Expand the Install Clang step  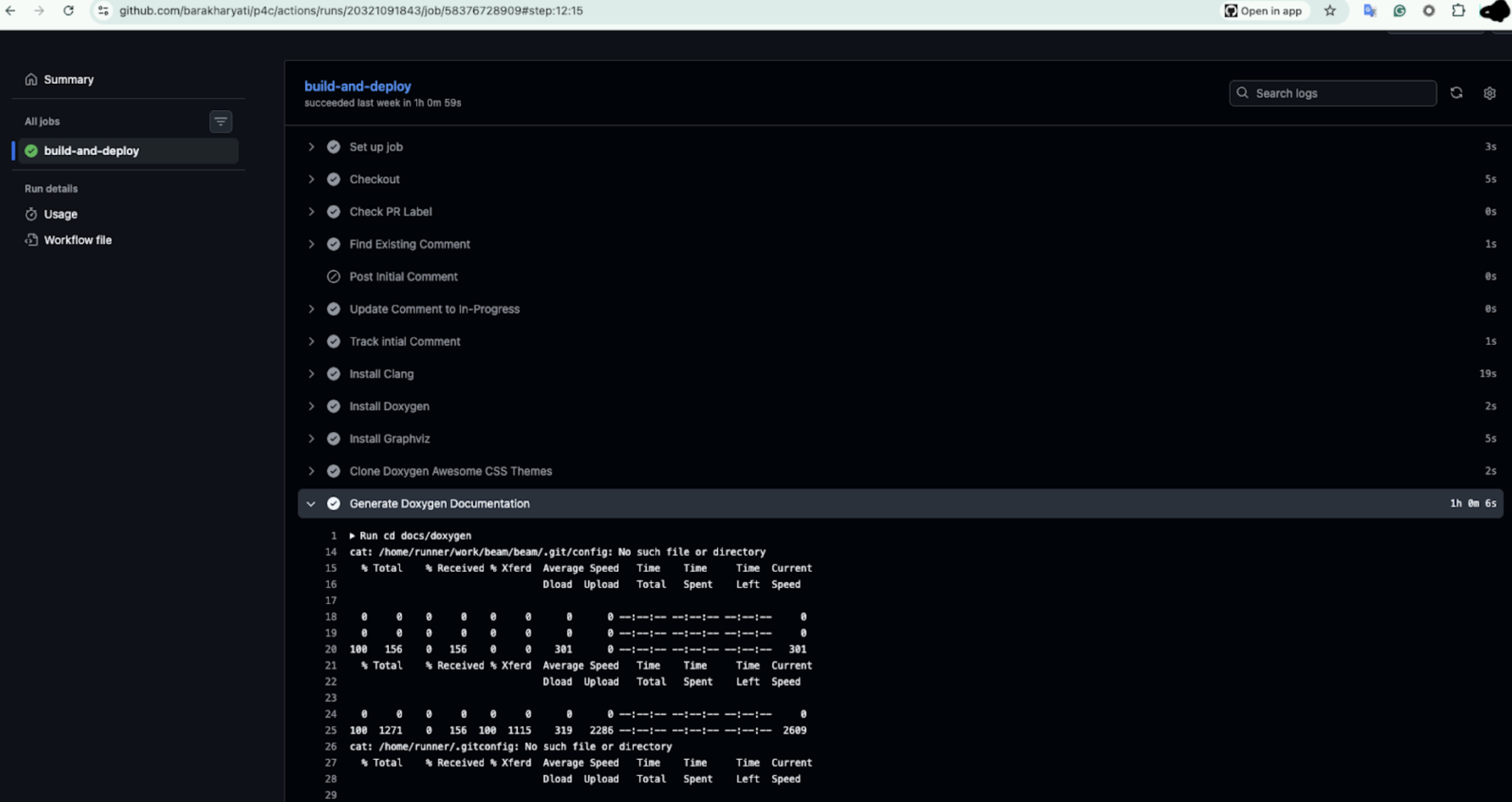[x=311, y=374]
